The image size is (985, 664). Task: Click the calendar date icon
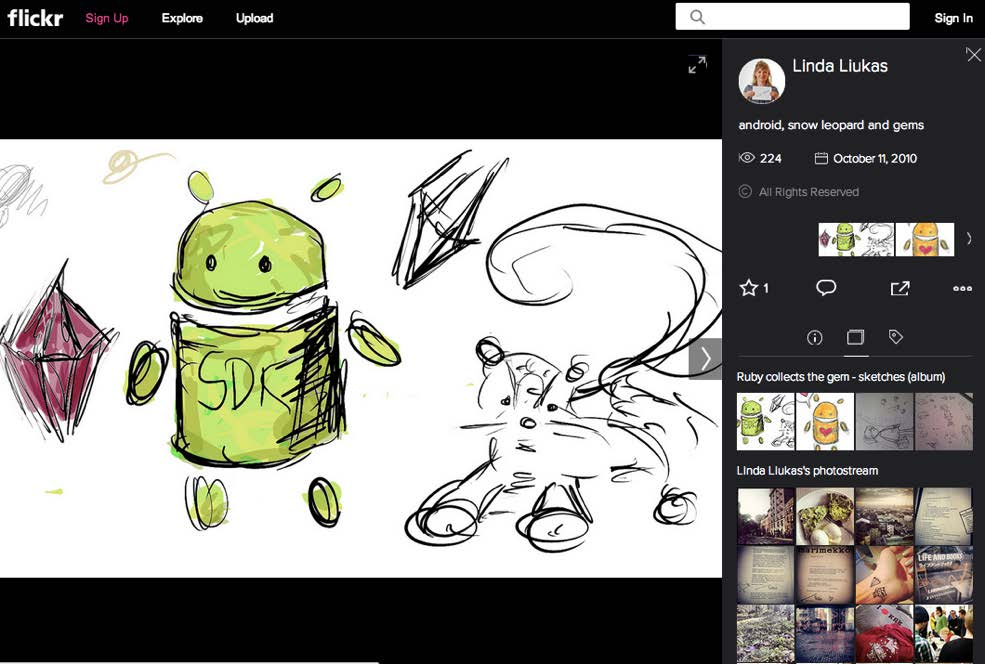(x=821, y=158)
